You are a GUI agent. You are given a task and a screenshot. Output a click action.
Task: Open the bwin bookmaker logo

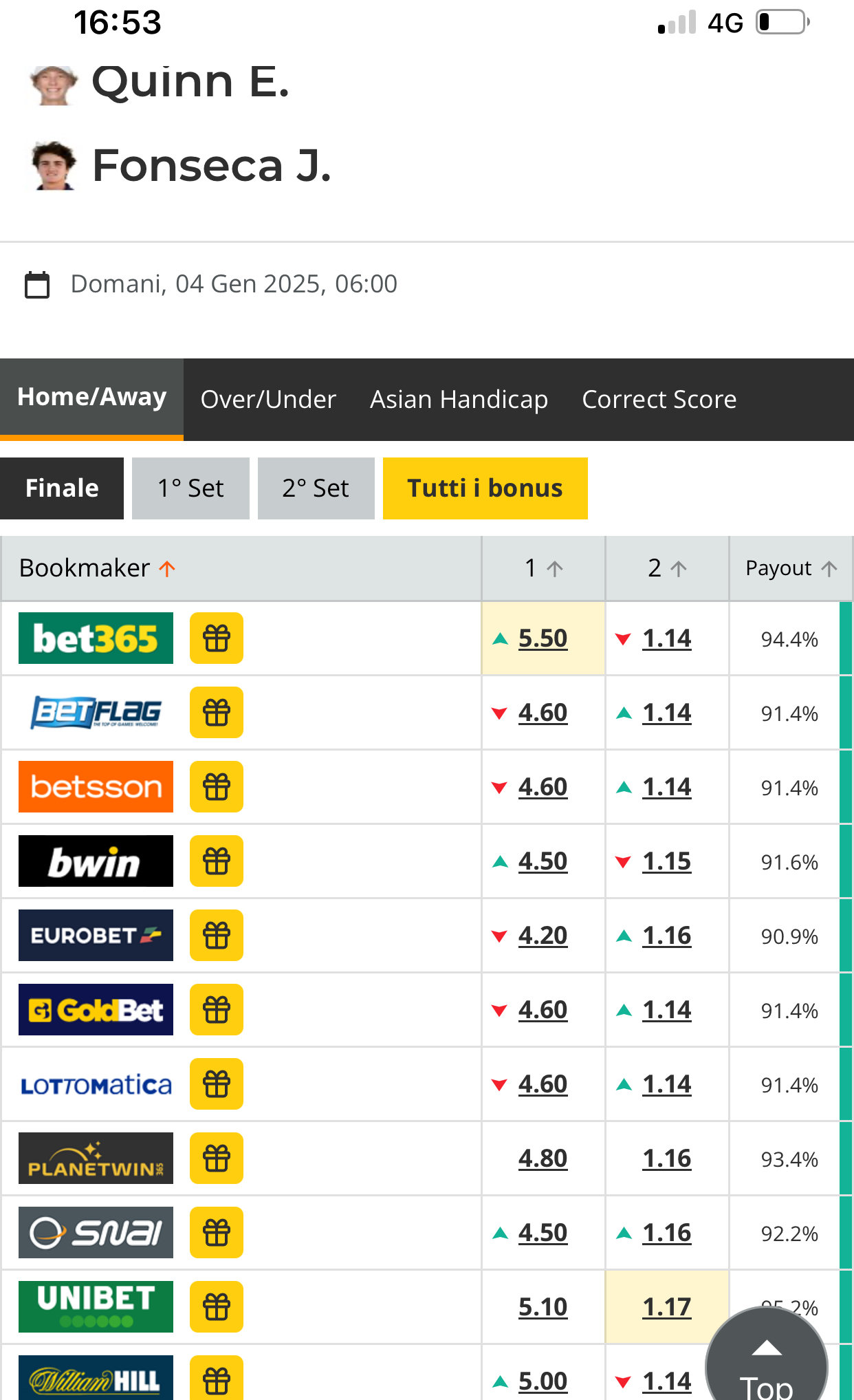96,861
